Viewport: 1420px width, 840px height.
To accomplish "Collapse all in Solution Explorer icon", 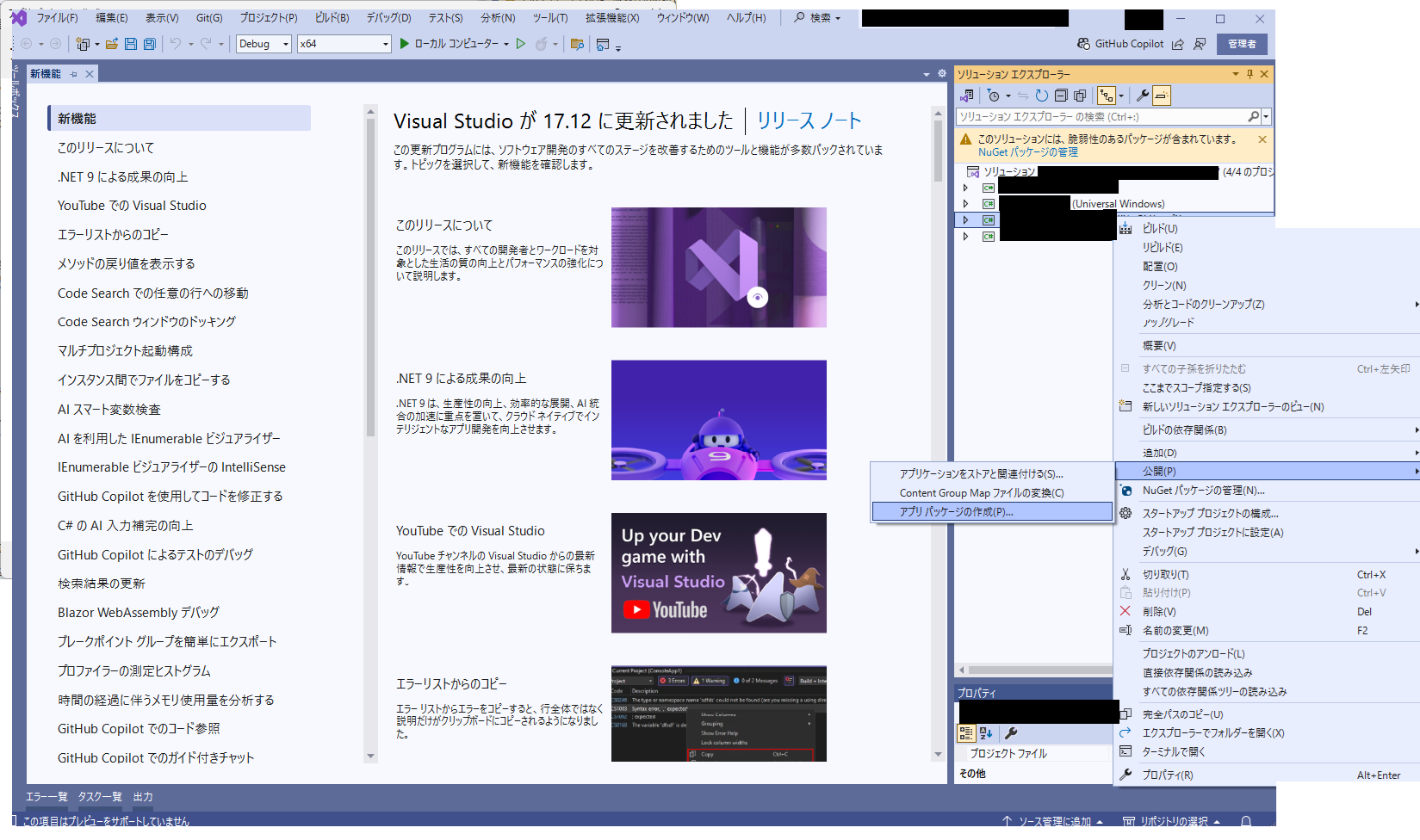I will pyautogui.click(x=1061, y=96).
